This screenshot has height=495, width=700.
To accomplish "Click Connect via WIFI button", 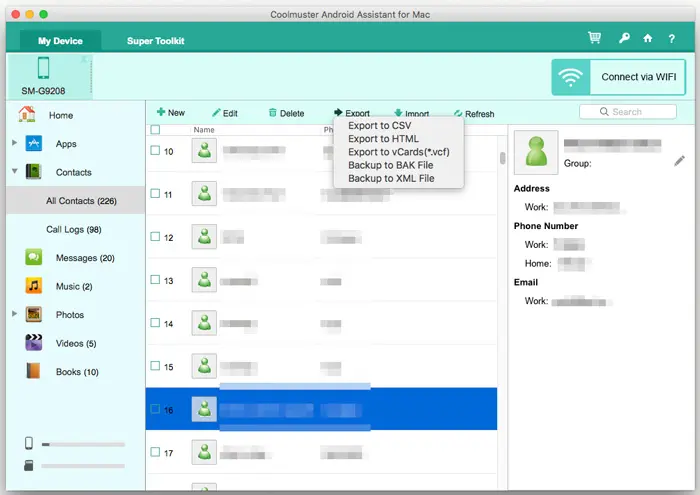I will (618, 77).
